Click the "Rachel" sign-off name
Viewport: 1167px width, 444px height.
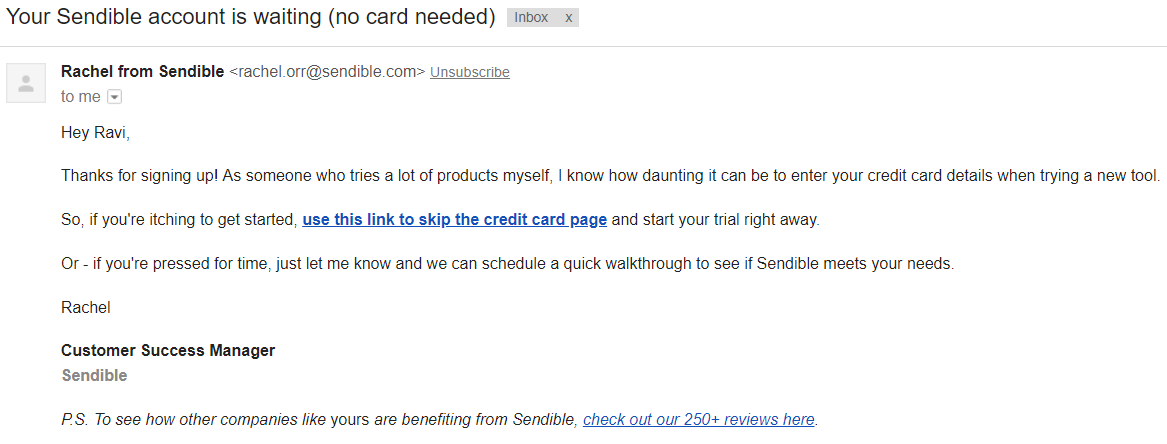85,307
